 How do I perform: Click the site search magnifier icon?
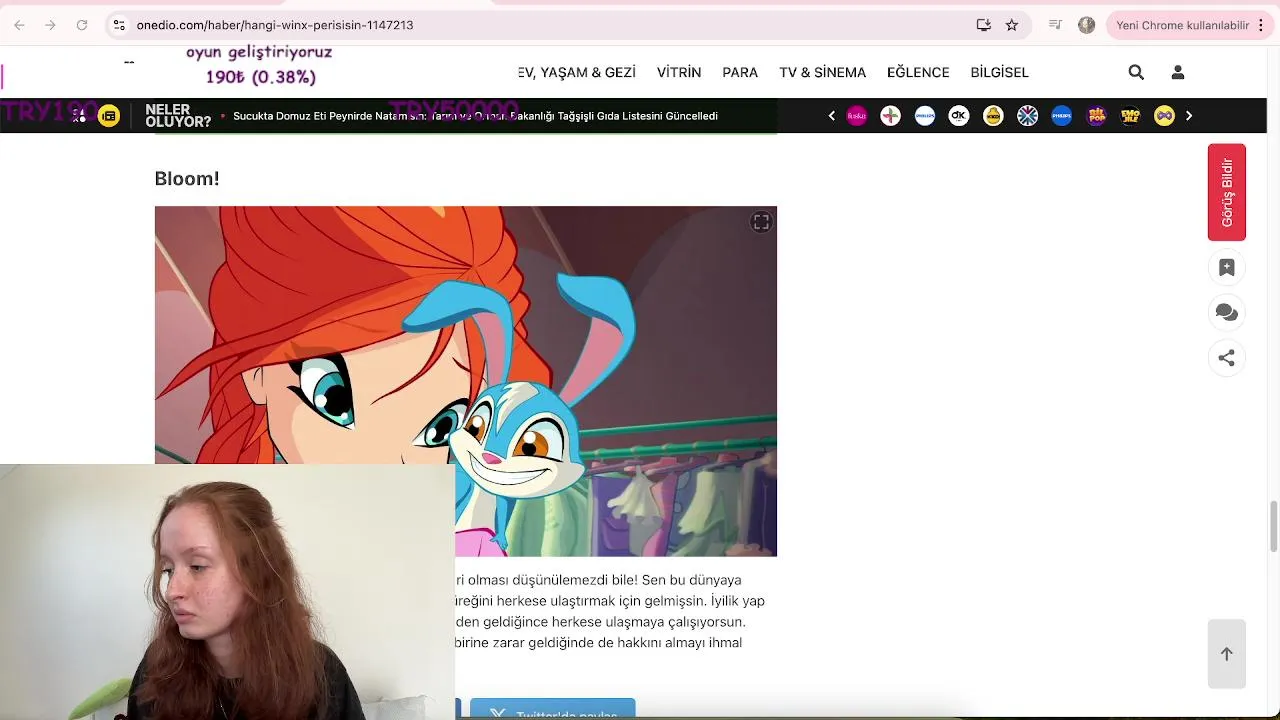pos(1136,72)
